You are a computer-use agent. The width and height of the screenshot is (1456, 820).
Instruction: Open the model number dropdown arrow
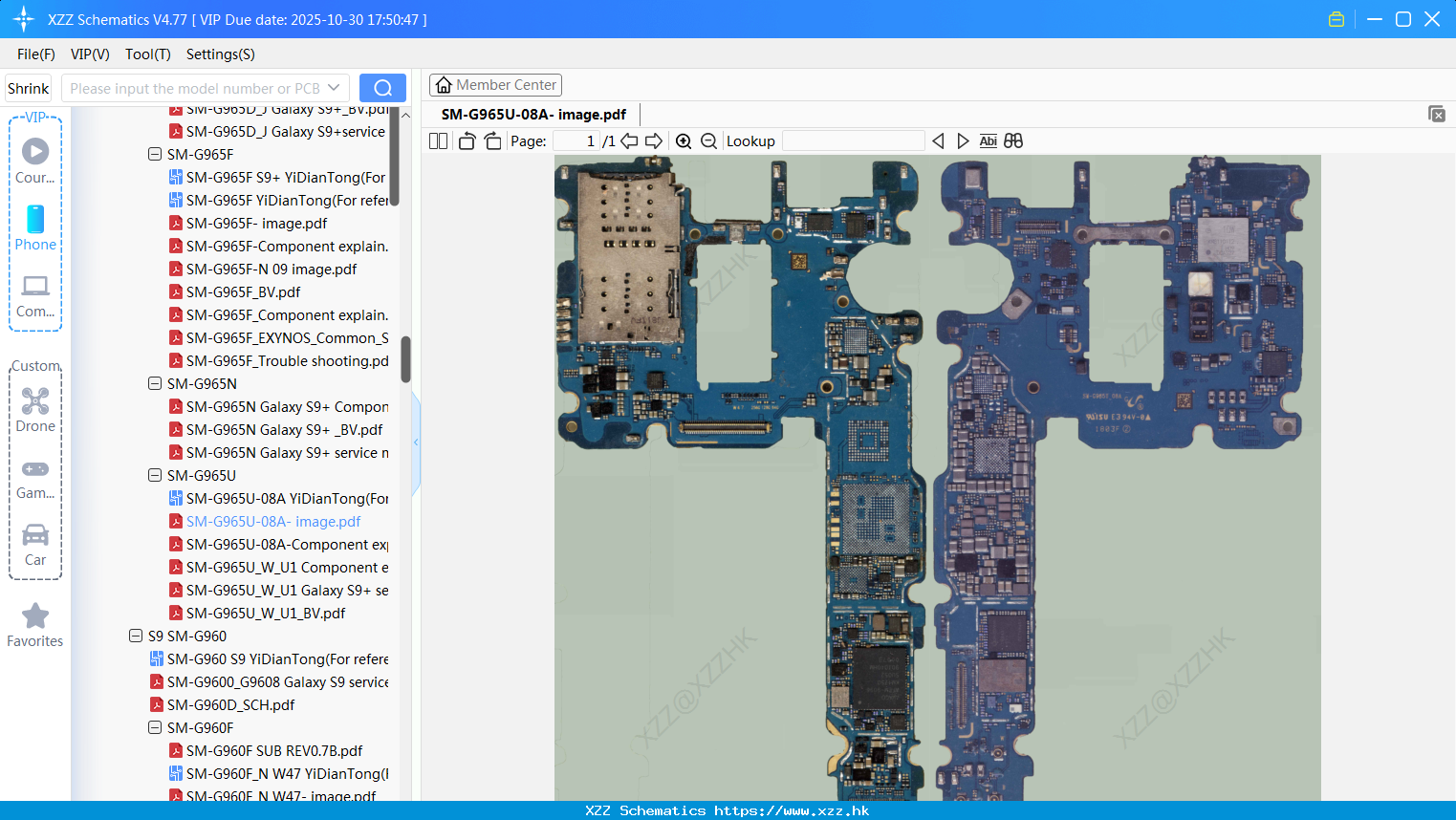334,88
